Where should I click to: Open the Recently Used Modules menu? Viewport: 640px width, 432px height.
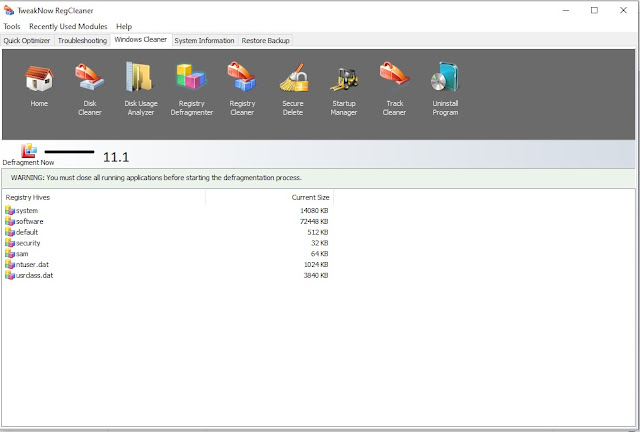click(68, 27)
